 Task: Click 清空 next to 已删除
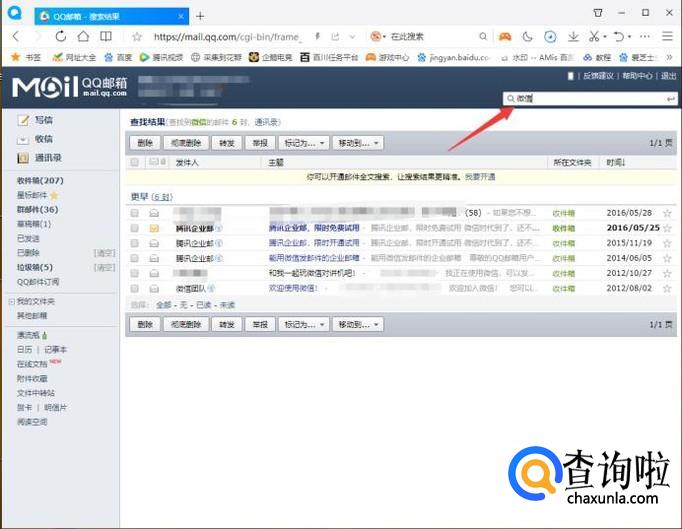pyautogui.click(x=105, y=253)
